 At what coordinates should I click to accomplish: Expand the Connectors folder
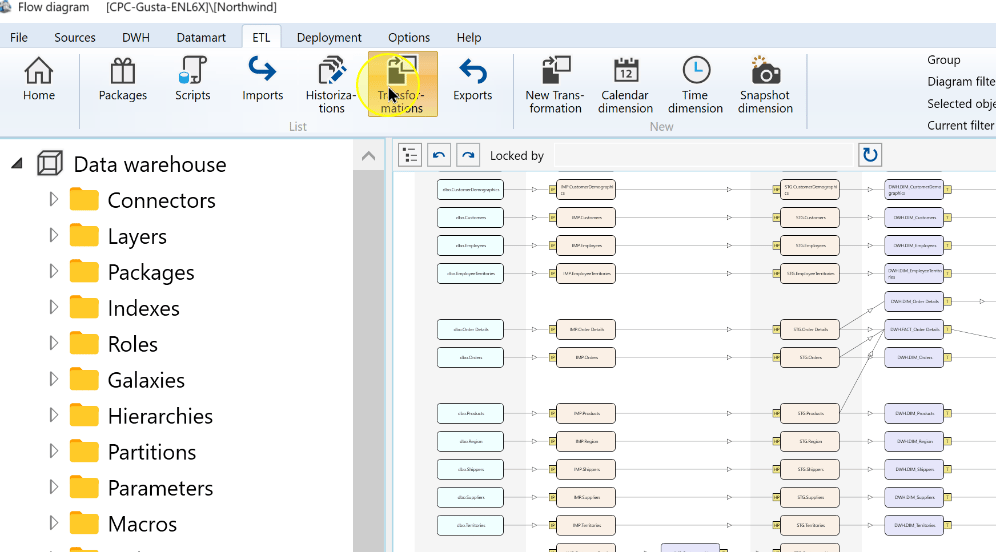coord(53,199)
